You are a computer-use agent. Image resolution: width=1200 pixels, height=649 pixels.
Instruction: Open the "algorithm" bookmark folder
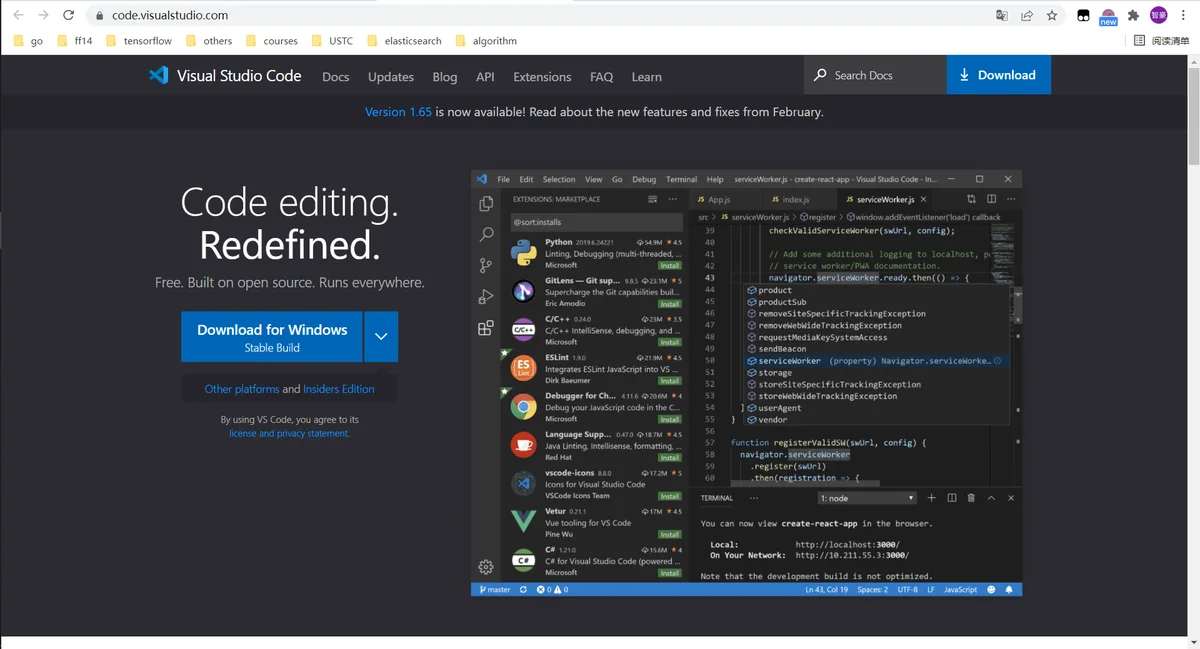pos(486,41)
